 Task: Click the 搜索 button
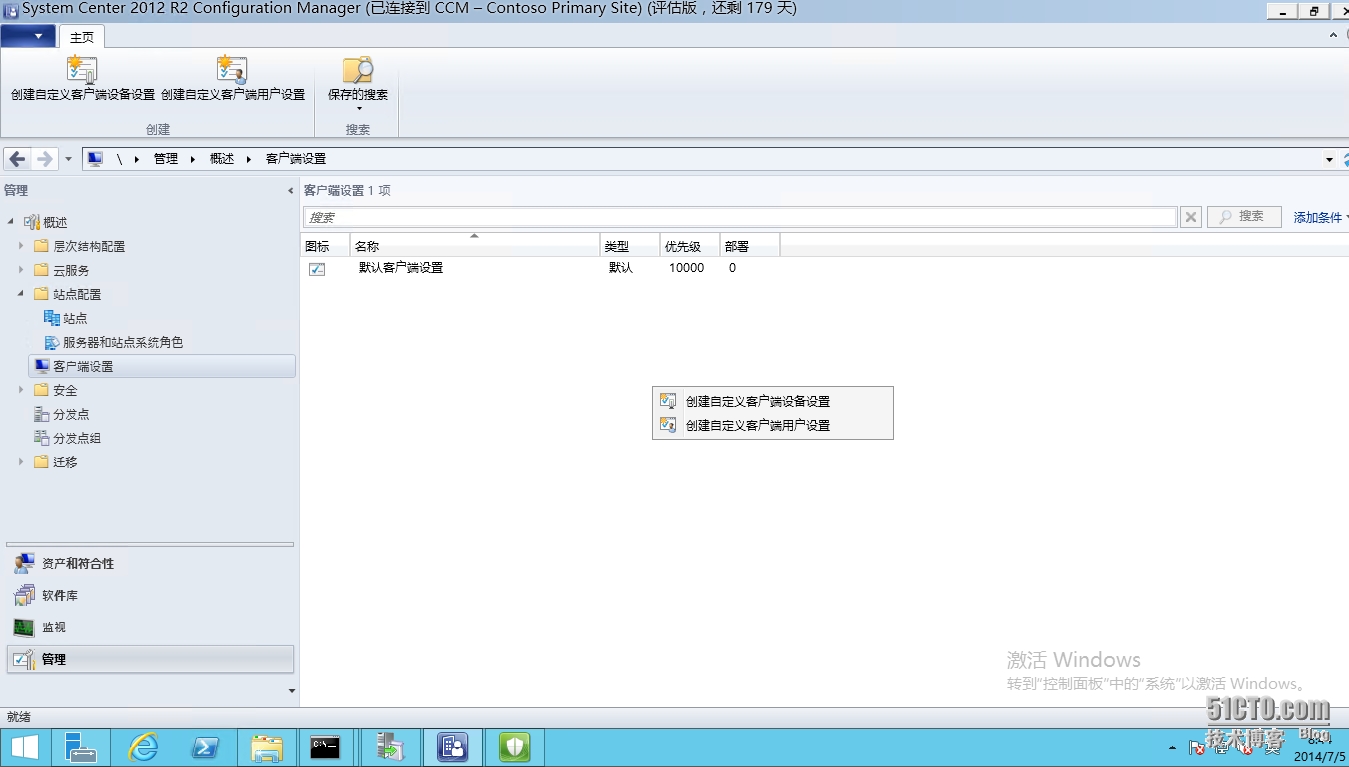[x=1244, y=217]
